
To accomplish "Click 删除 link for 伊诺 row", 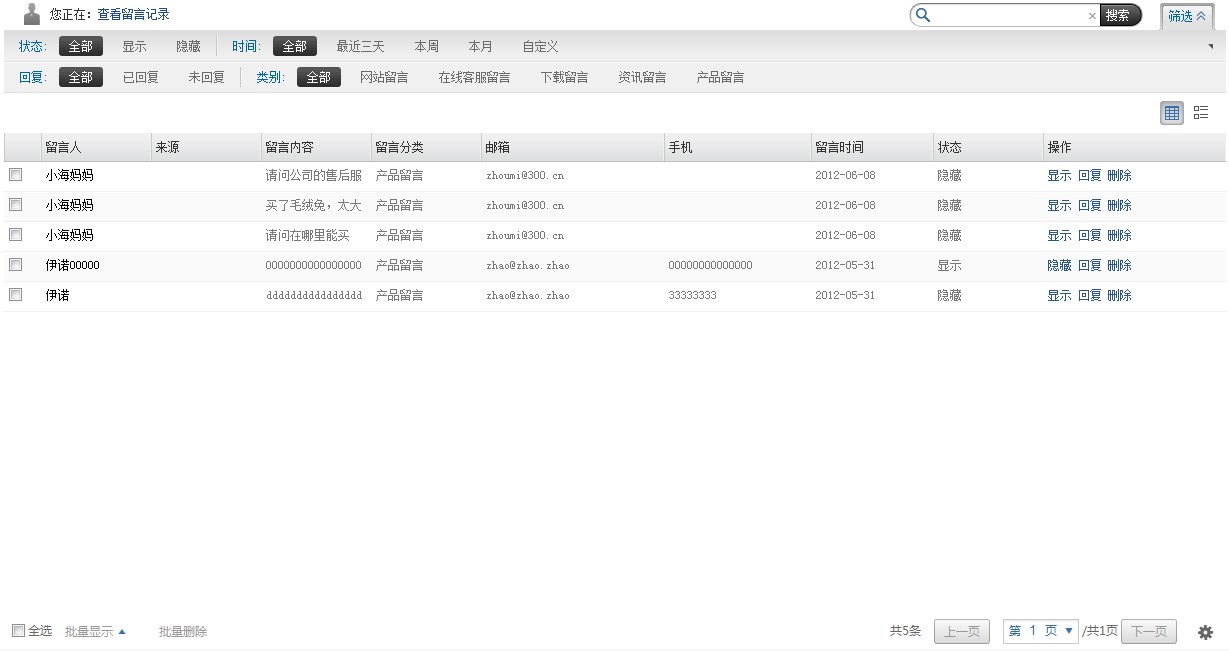I will point(1119,295).
